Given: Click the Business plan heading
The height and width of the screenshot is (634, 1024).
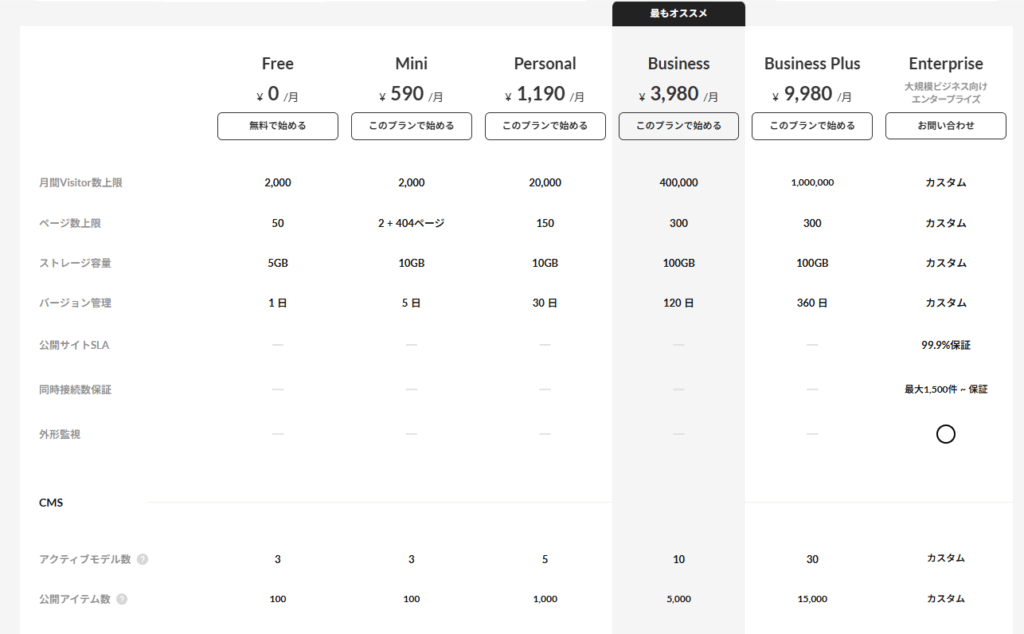Looking at the screenshot, I should (678, 64).
